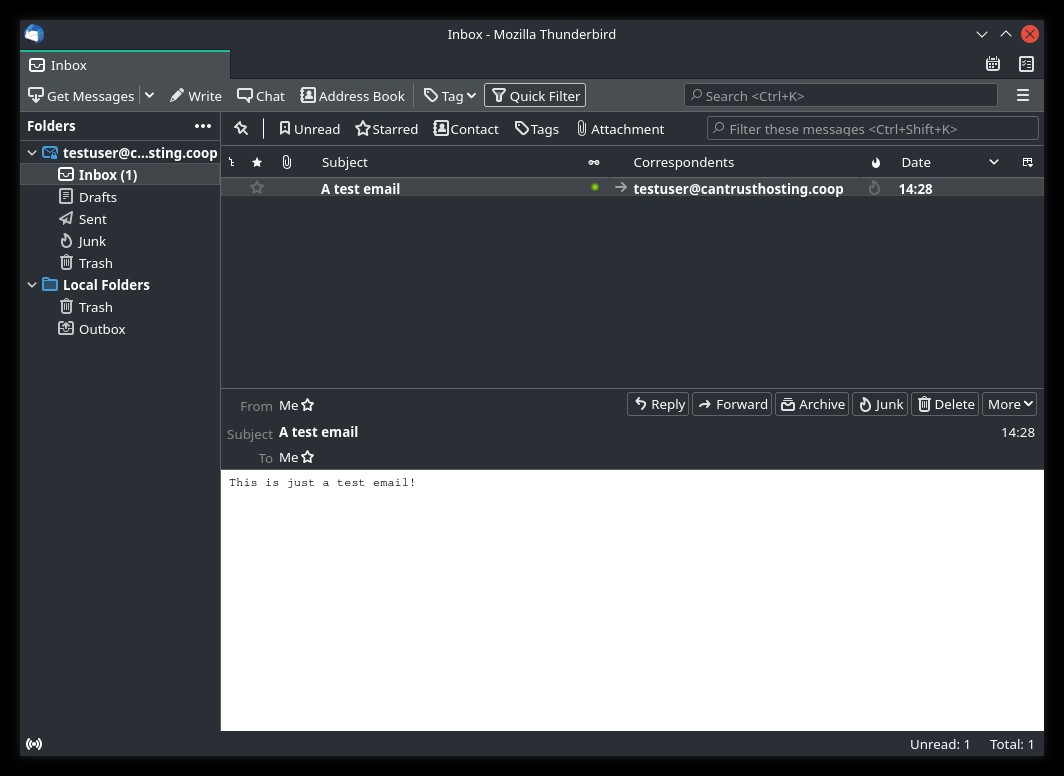Click star next to From Me
Image resolution: width=1064 pixels, height=776 pixels.
(x=307, y=405)
